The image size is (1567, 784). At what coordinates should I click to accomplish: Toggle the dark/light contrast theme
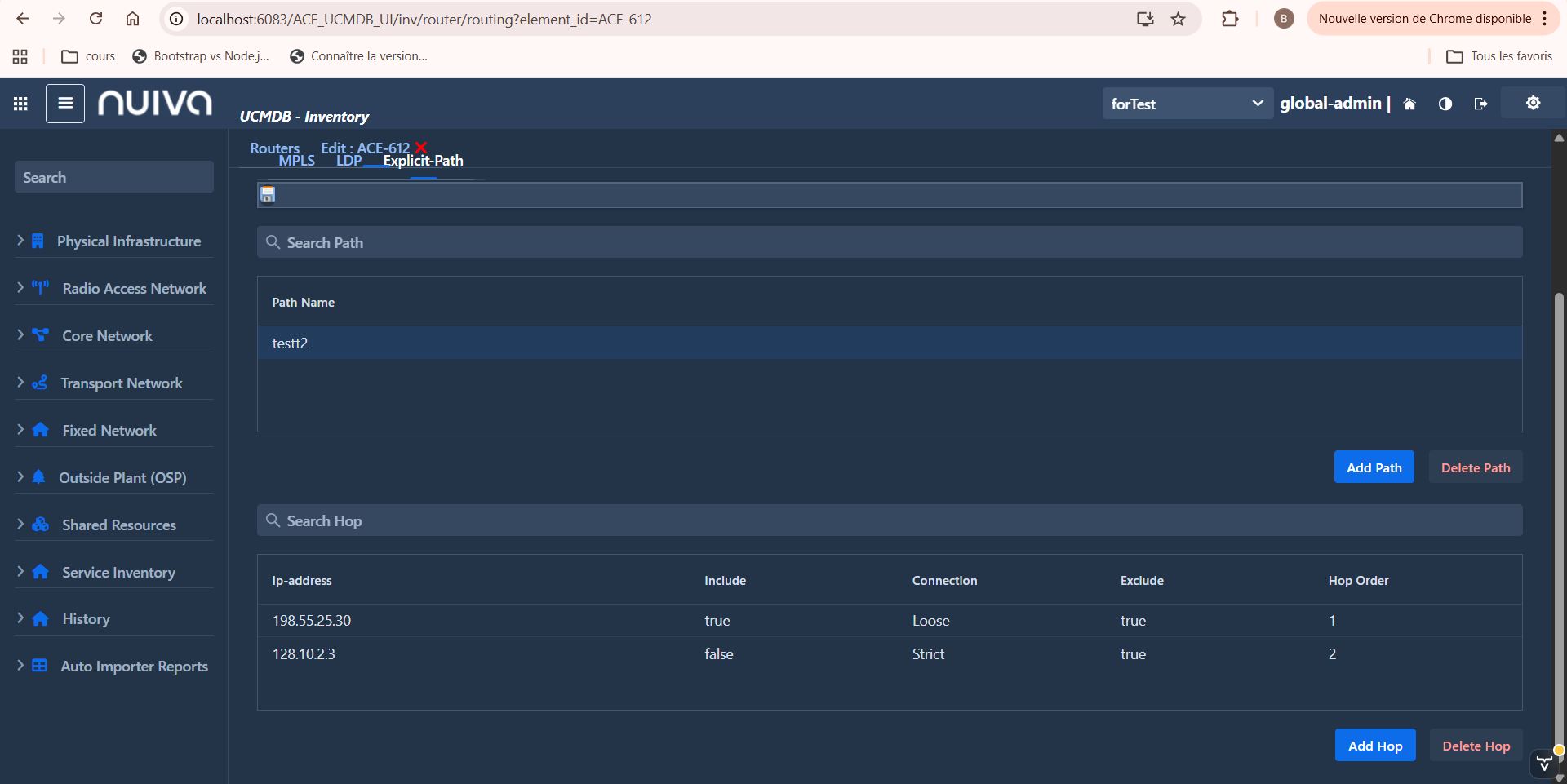click(x=1445, y=104)
